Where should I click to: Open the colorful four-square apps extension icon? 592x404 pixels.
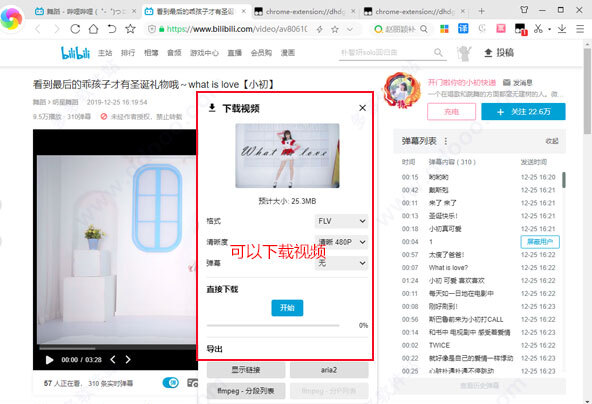[444, 29]
